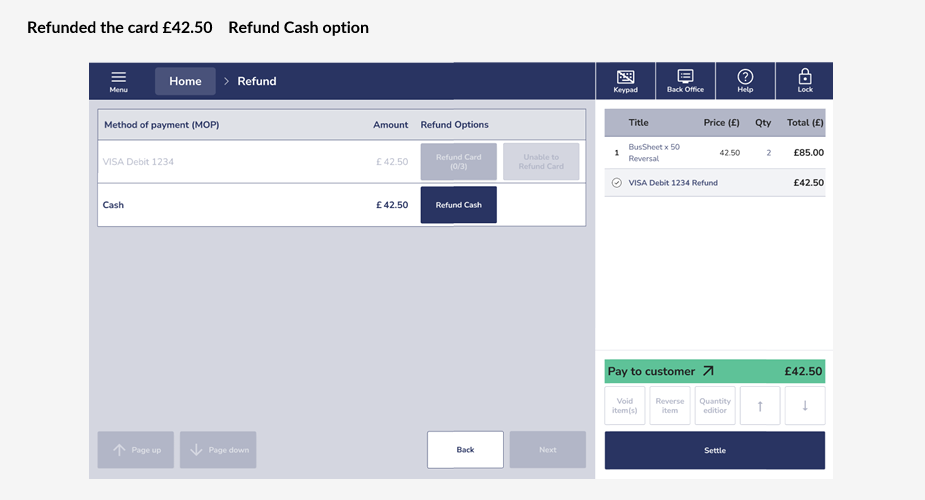Open the Quantity editor
Screen dimensions: 925x500
(x=714, y=406)
